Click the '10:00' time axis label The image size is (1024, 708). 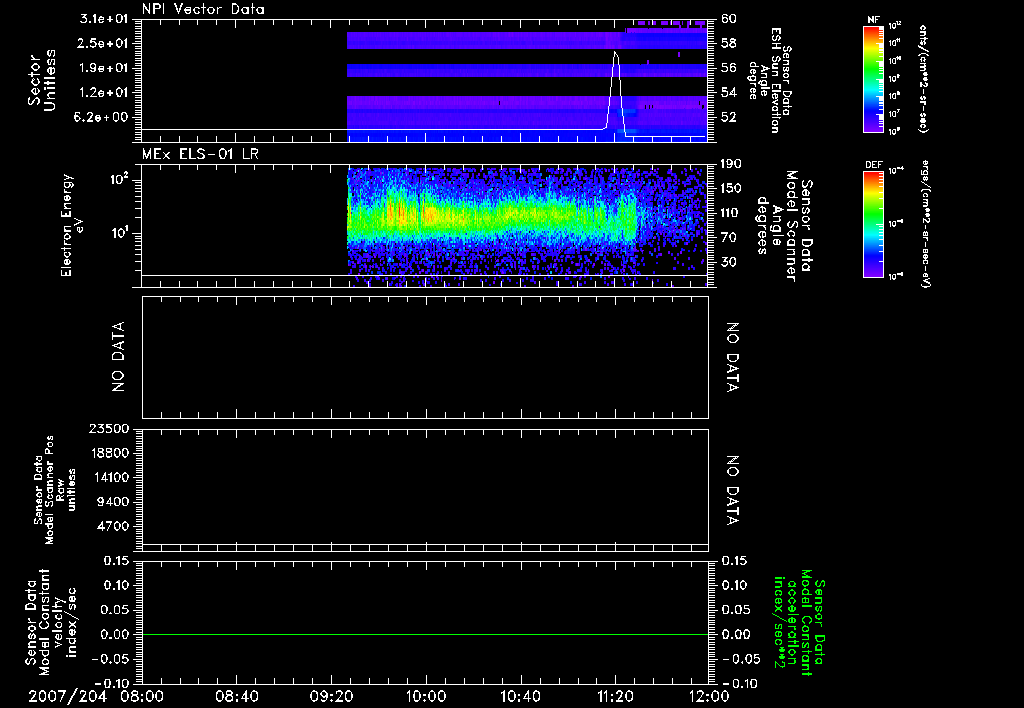426,697
